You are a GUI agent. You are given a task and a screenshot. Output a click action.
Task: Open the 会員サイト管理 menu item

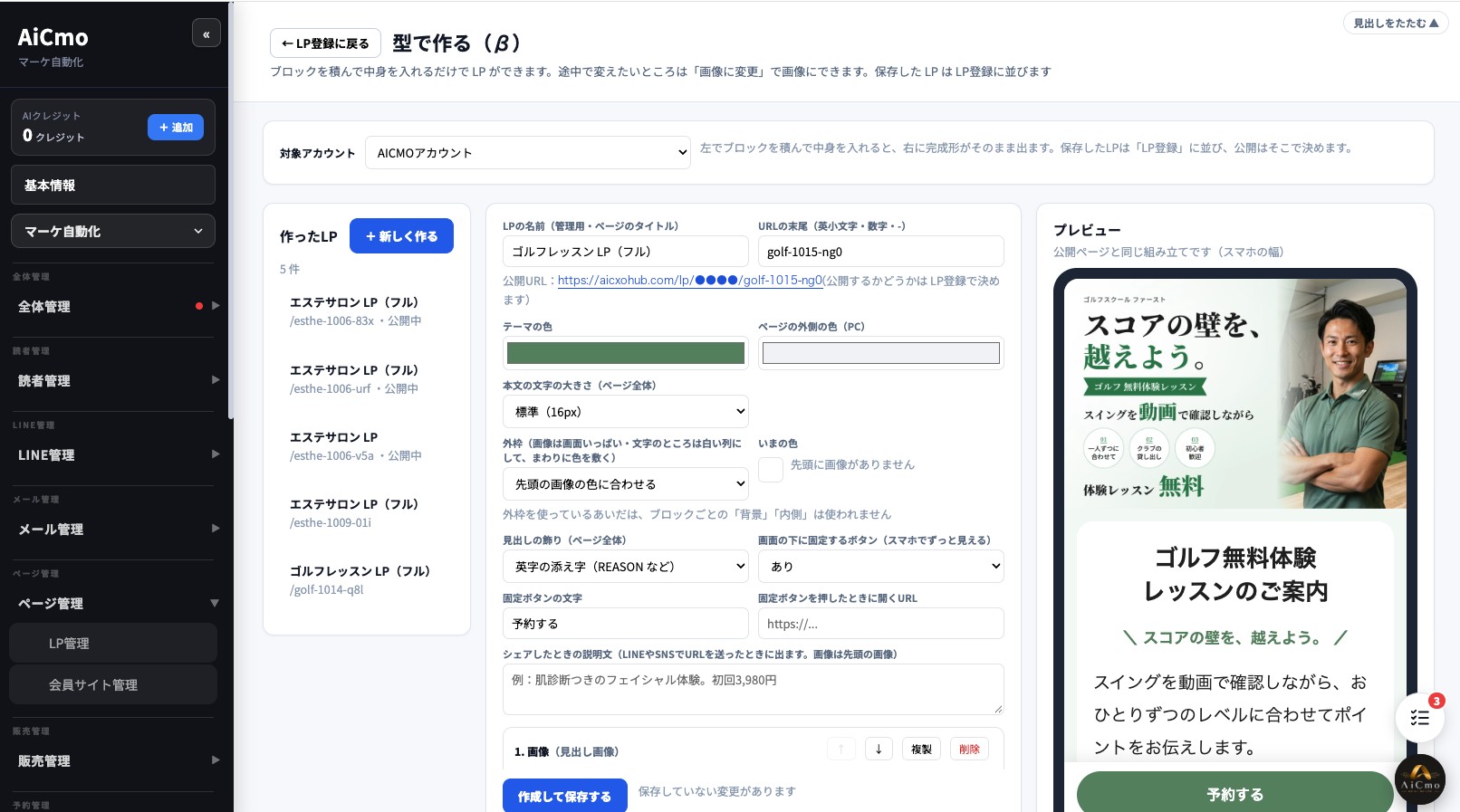coord(113,684)
